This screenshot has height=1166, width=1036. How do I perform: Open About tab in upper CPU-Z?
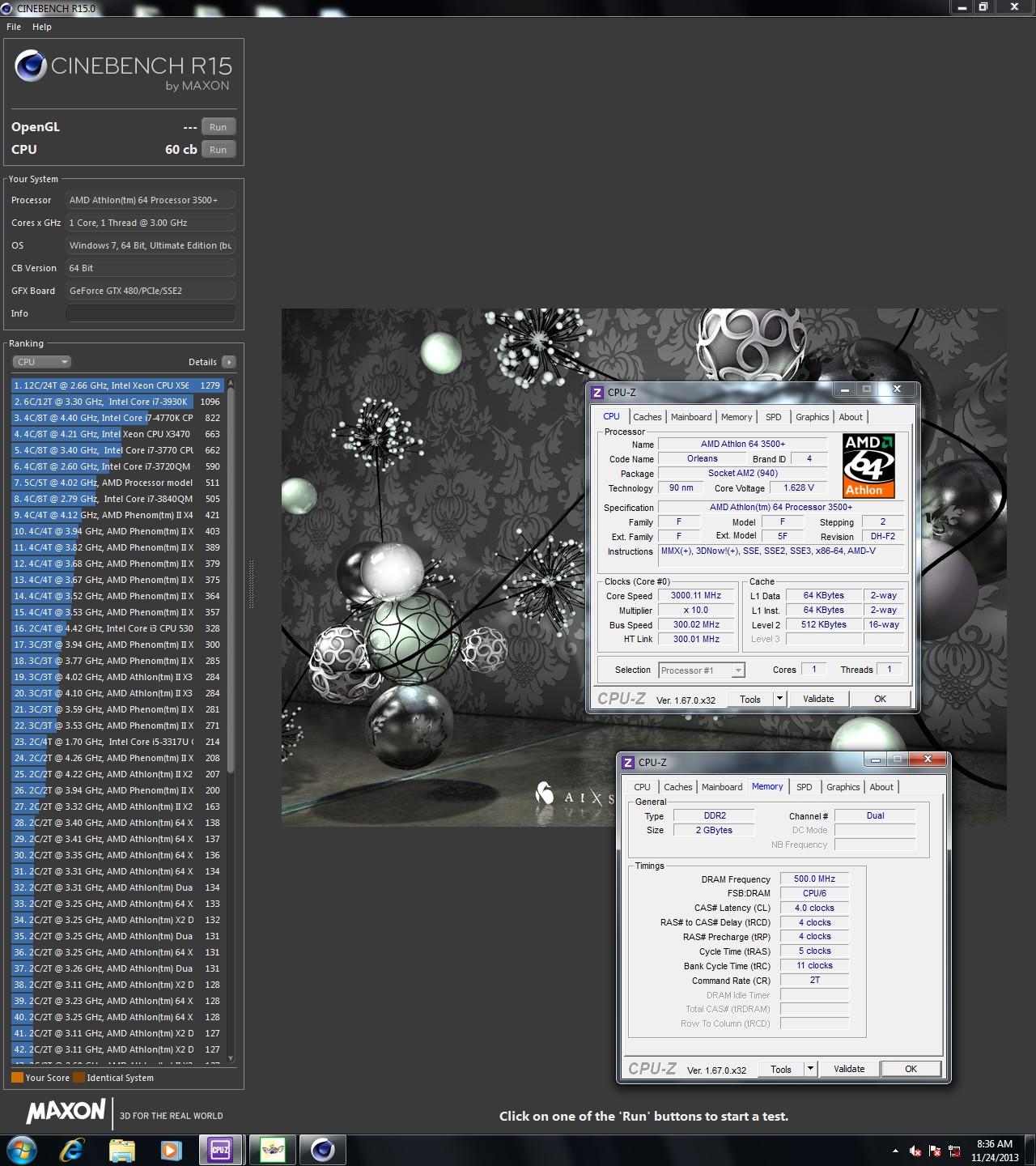pyautogui.click(x=851, y=417)
